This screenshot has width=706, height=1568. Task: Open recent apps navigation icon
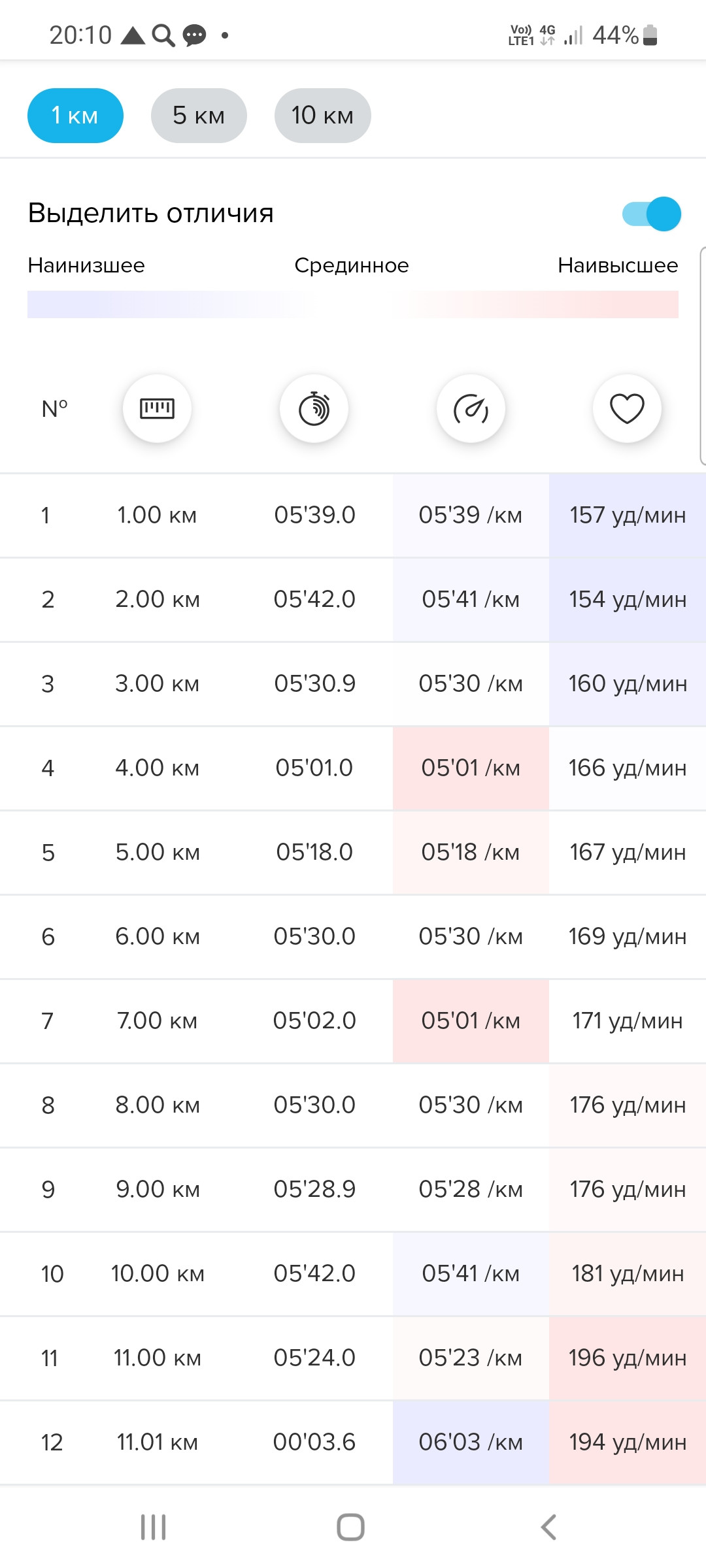pyautogui.click(x=154, y=1527)
